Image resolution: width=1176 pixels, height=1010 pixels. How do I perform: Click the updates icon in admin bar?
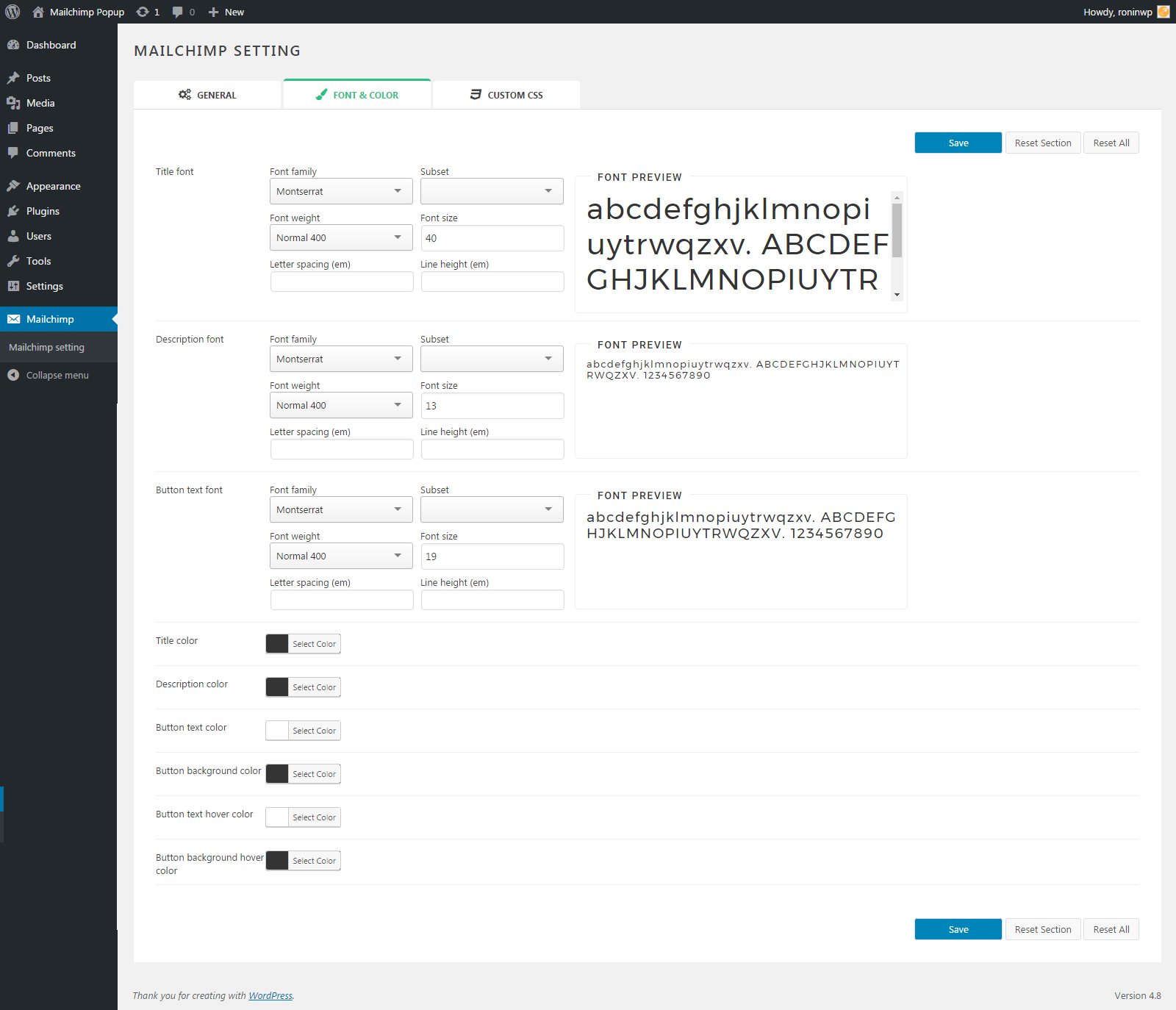(x=143, y=12)
